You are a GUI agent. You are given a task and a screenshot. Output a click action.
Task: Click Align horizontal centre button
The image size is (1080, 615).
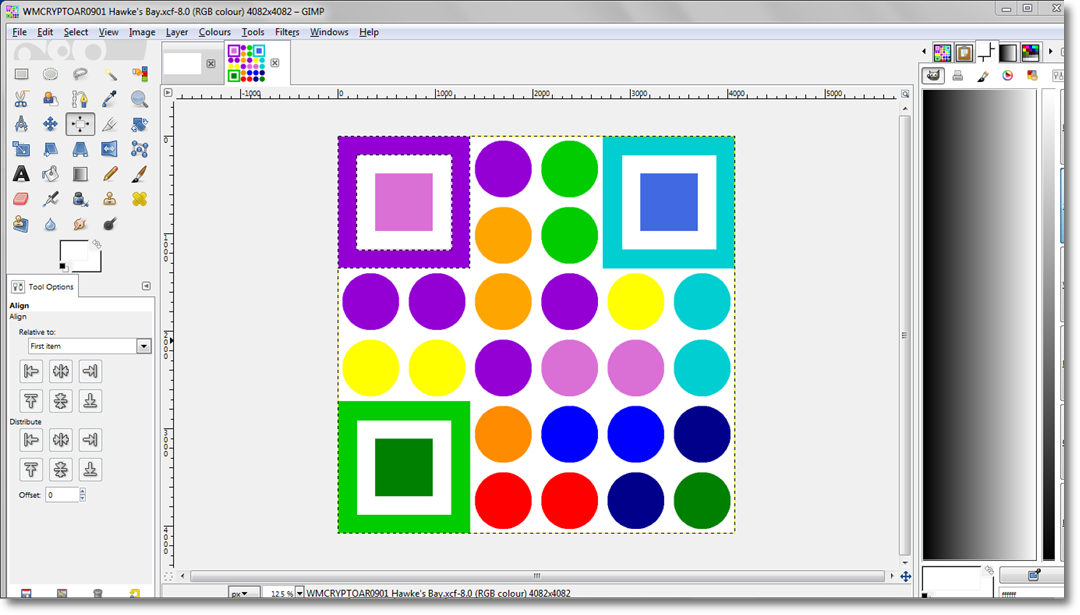(61, 371)
